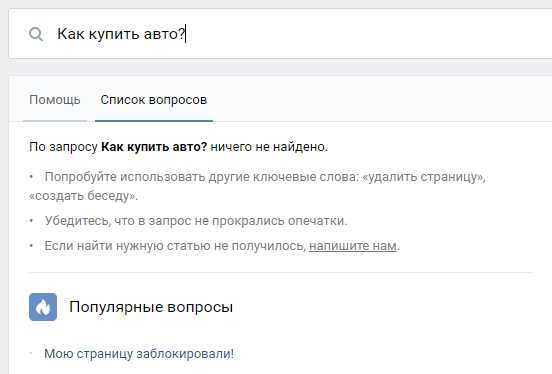This screenshot has height=374, width=552.
Task: Open the 'напишите нам' link
Action: (353, 245)
